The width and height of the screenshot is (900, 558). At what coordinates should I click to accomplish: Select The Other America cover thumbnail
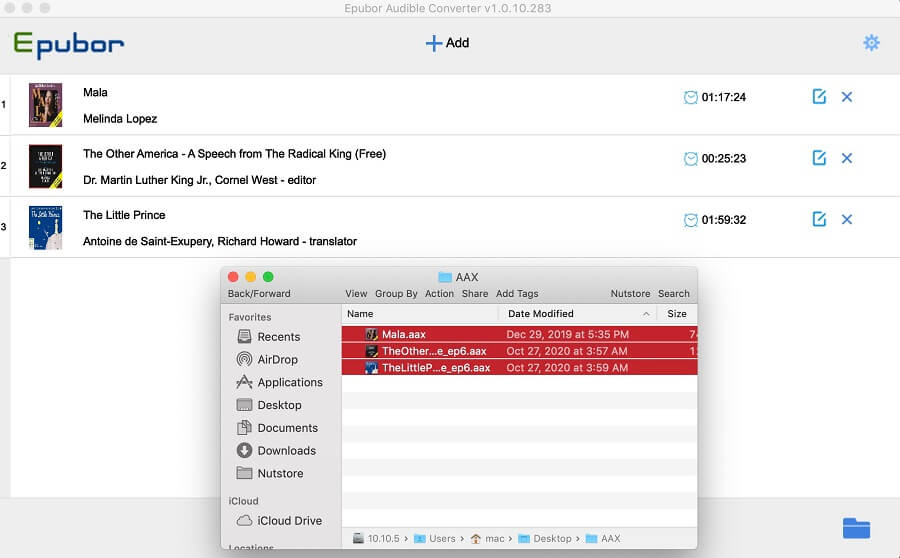45,166
